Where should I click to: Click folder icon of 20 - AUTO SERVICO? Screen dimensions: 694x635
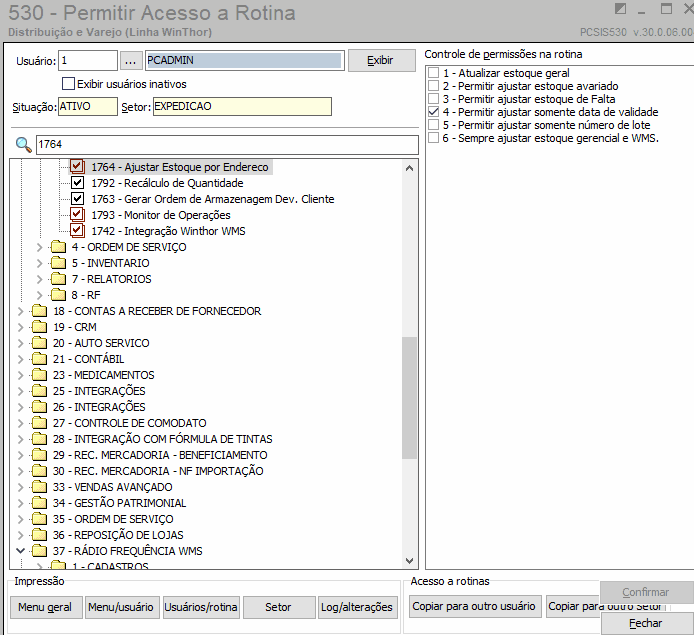pyautogui.click(x=39, y=343)
